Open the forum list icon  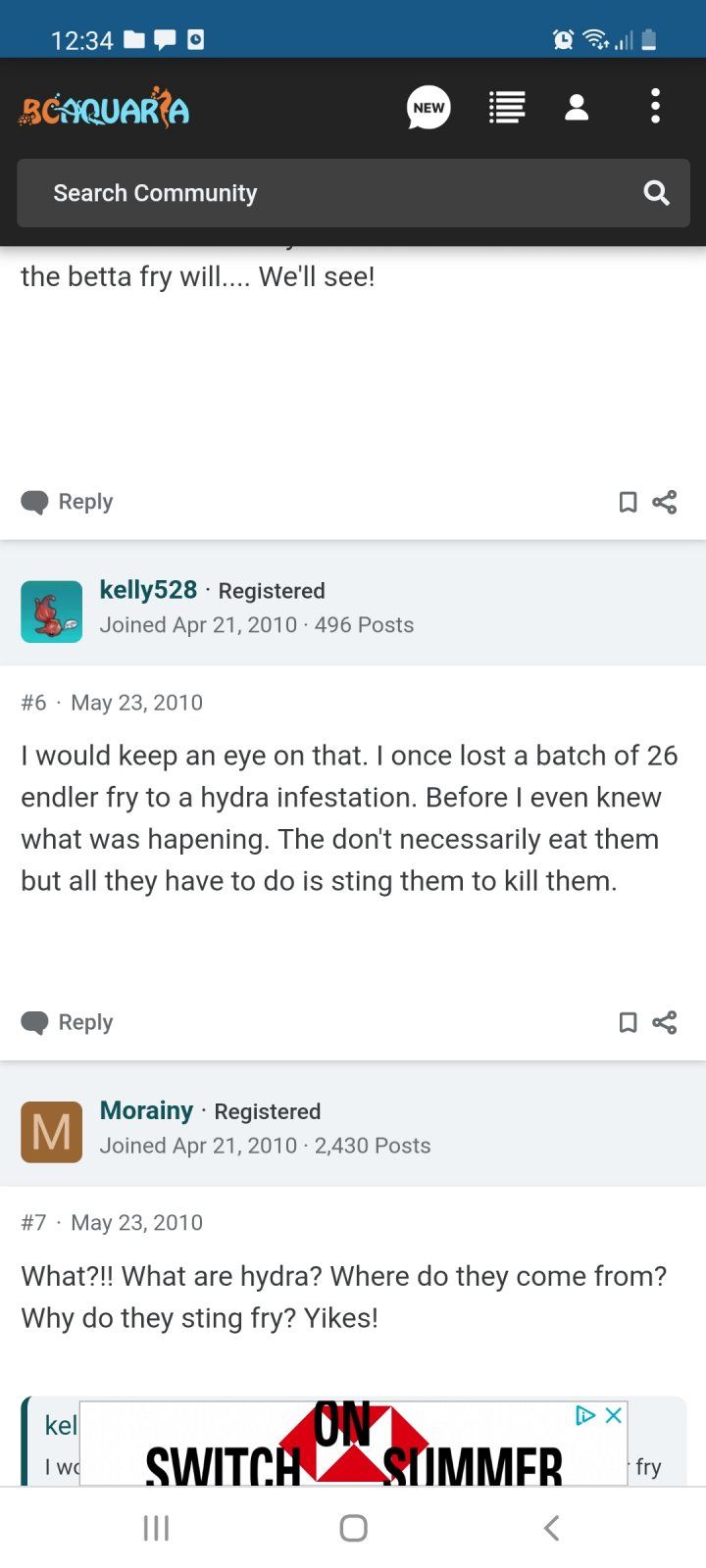point(507,108)
